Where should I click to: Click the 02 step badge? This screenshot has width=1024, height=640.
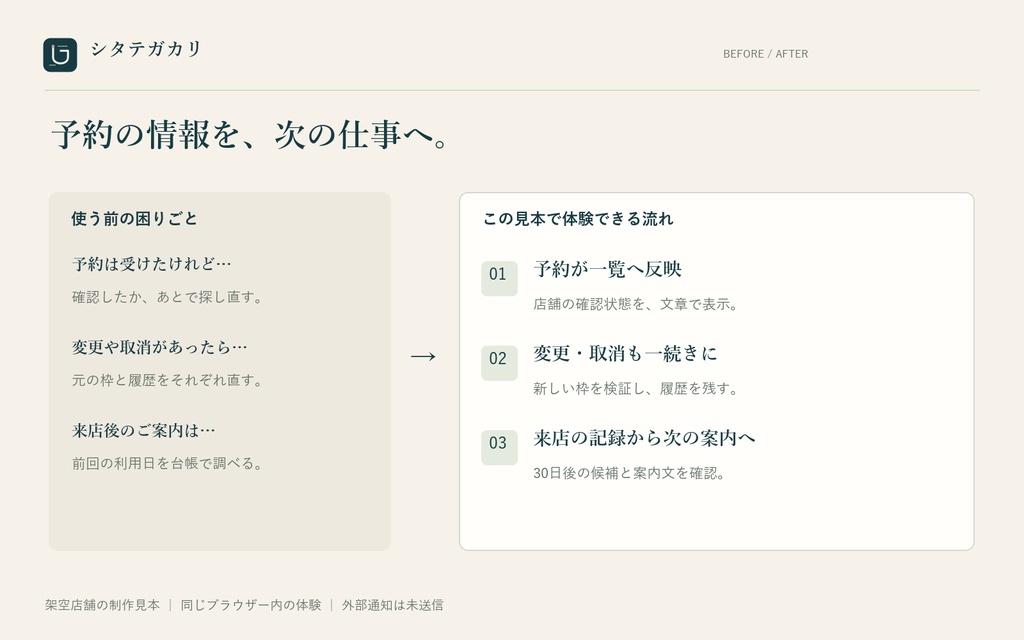click(x=500, y=363)
